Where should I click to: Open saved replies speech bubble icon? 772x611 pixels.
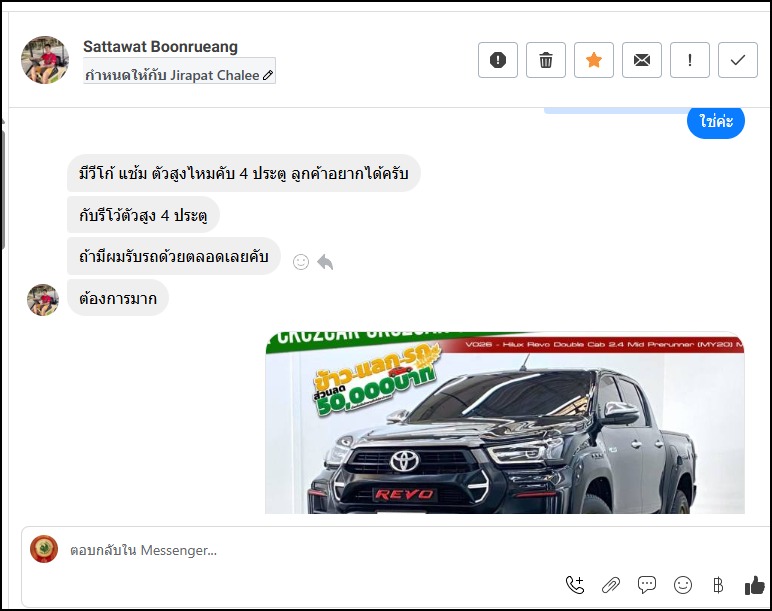pyautogui.click(x=646, y=584)
